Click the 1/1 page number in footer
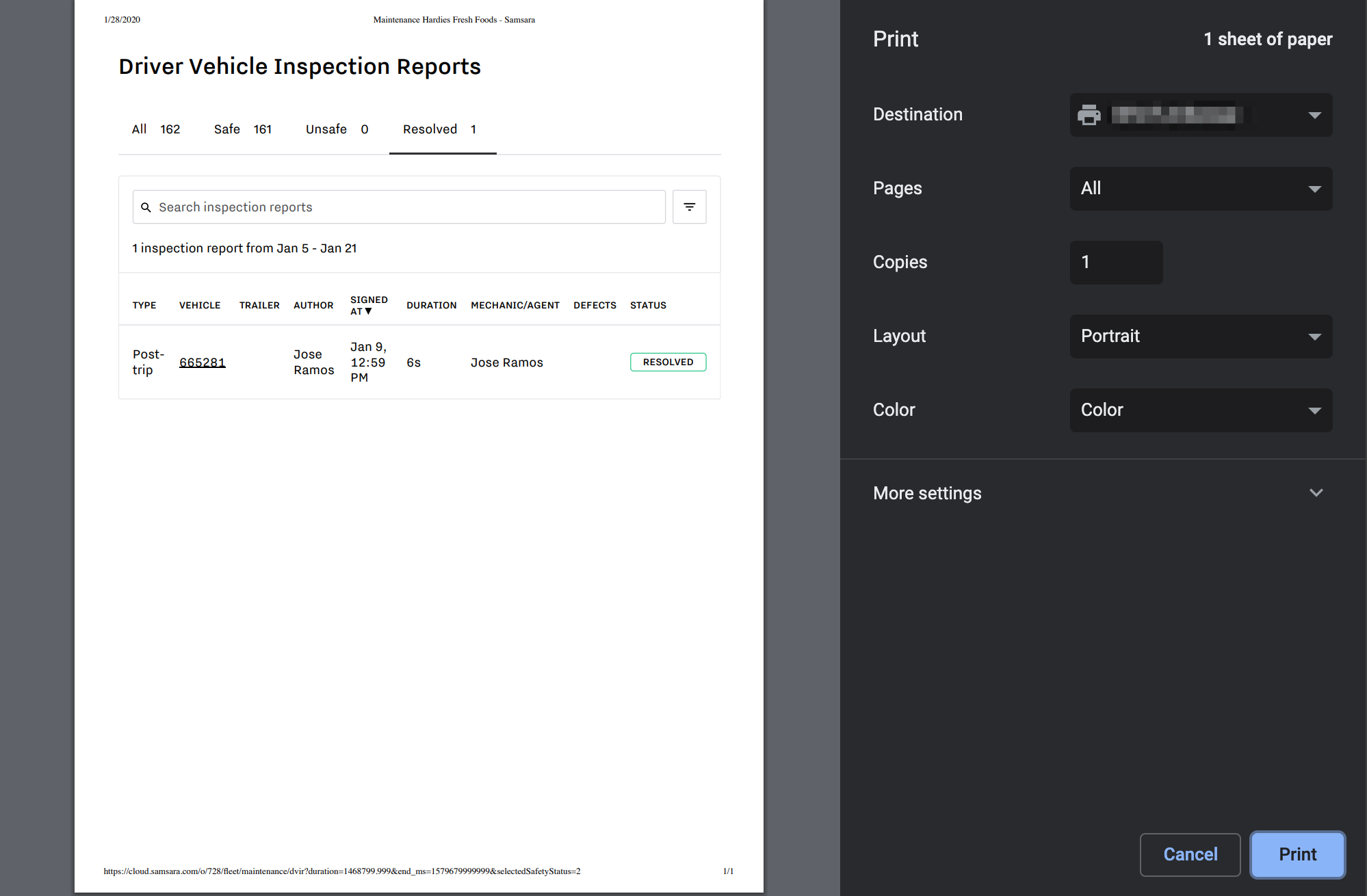The height and width of the screenshot is (896, 1367). [x=728, y=871]
